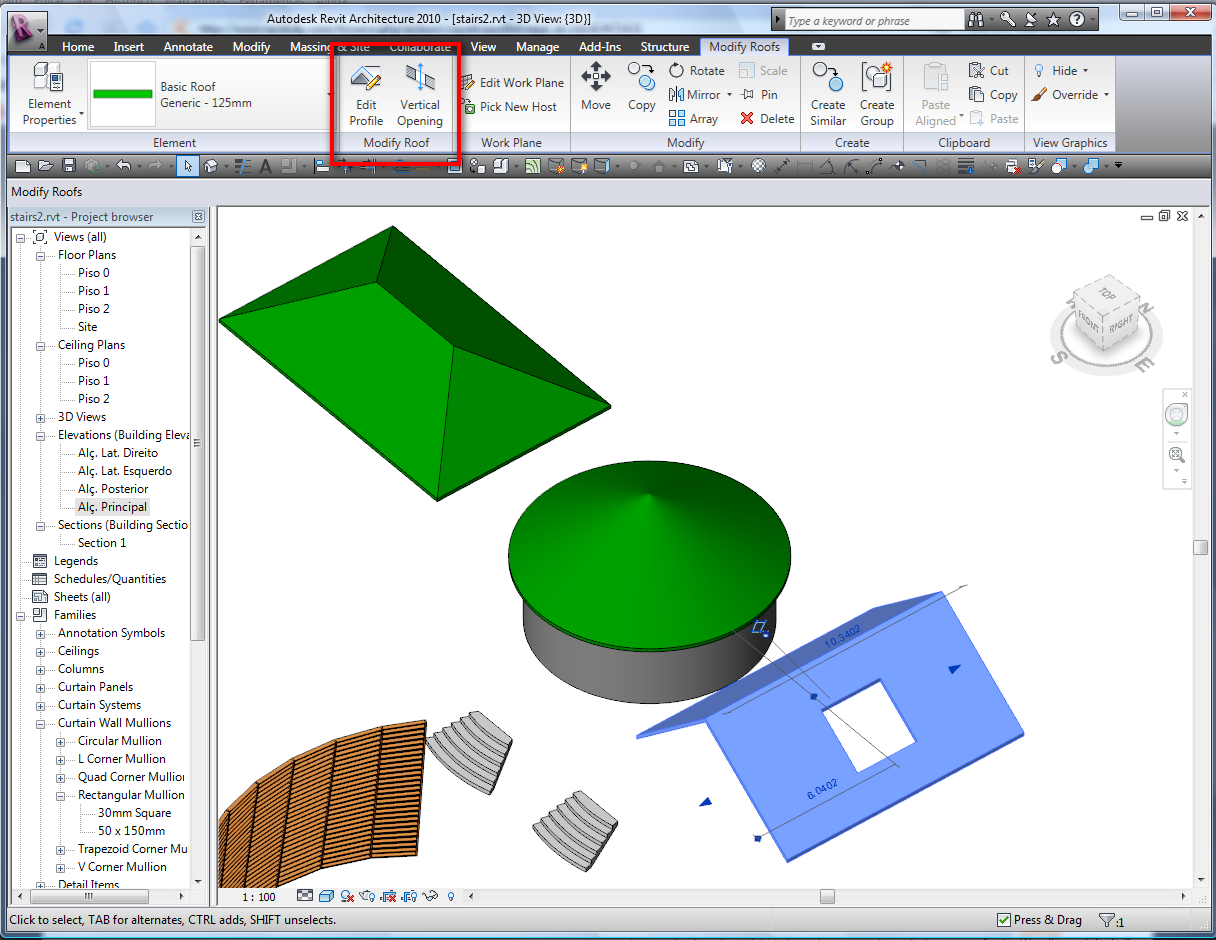Select Alç. Principal elevation view
The image size is (1216, 940).
pos(112,507)
